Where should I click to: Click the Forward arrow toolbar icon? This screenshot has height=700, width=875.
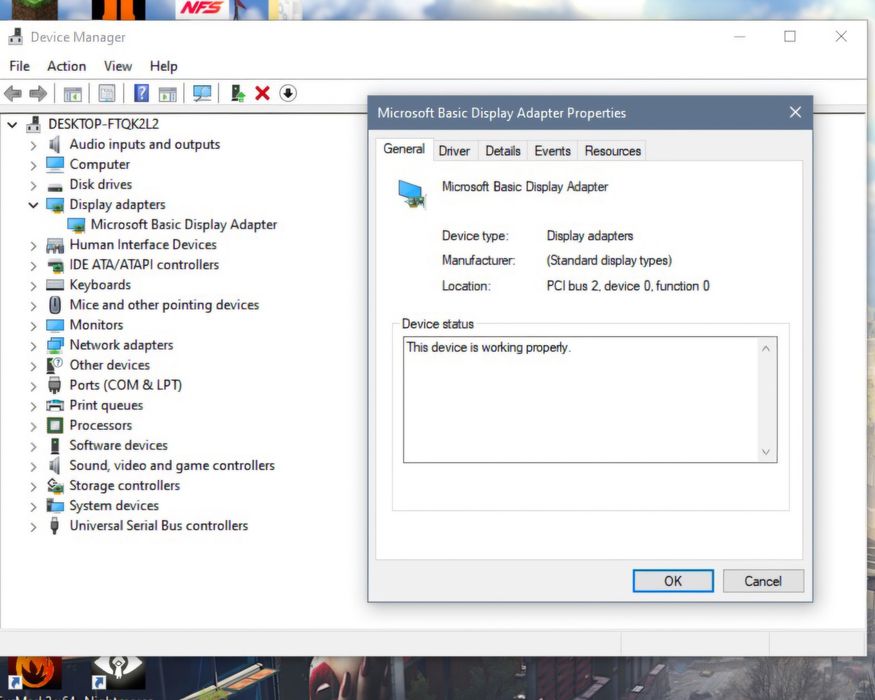(x=37, y=93)
